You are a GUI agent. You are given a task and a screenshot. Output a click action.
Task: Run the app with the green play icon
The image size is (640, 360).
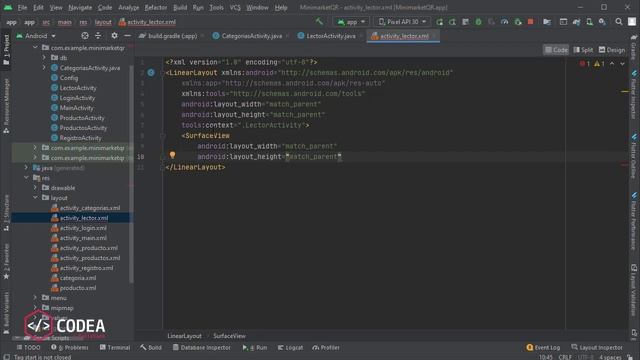[x=440, y=22]
